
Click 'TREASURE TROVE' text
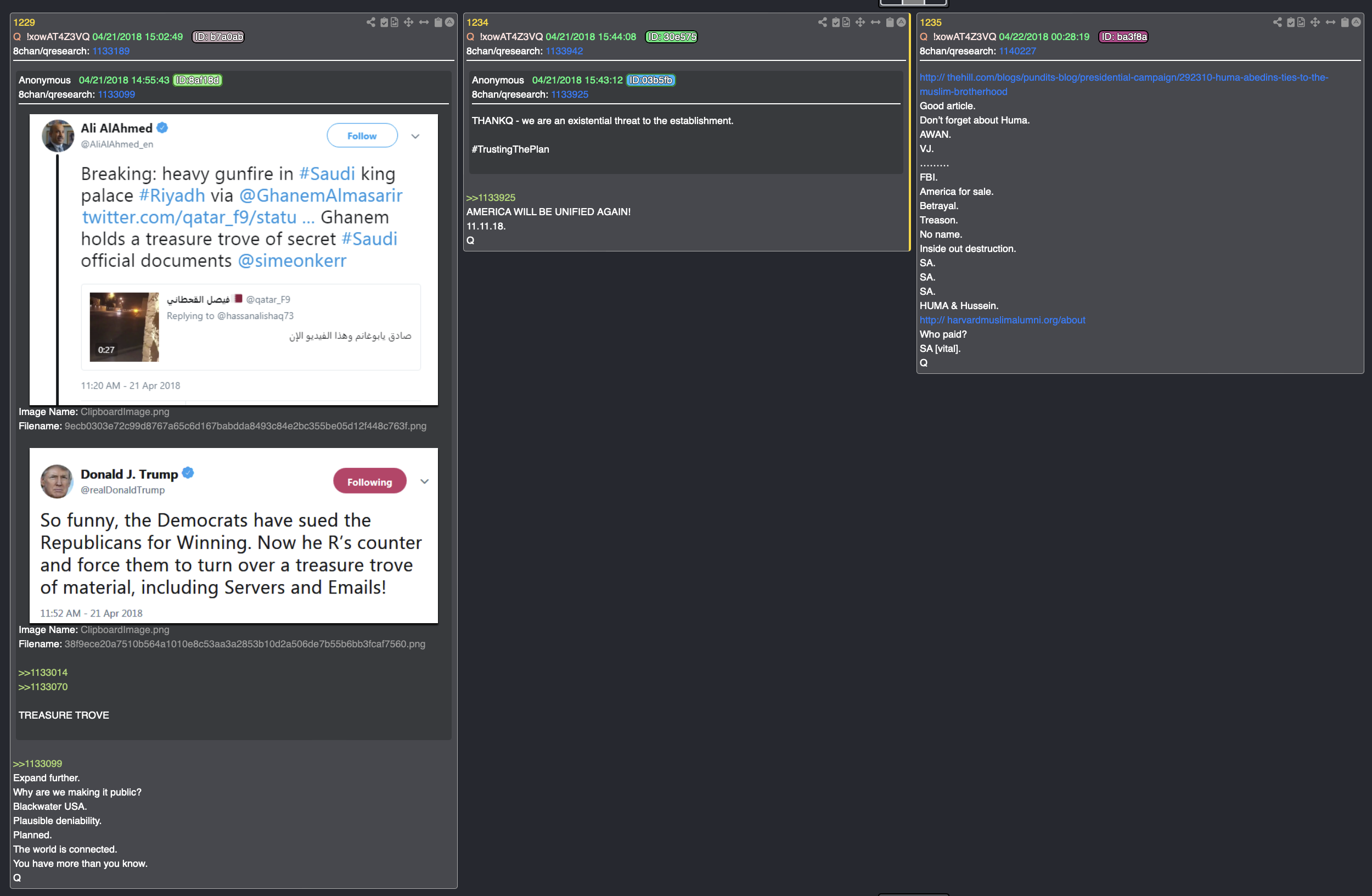click(64, 715)
